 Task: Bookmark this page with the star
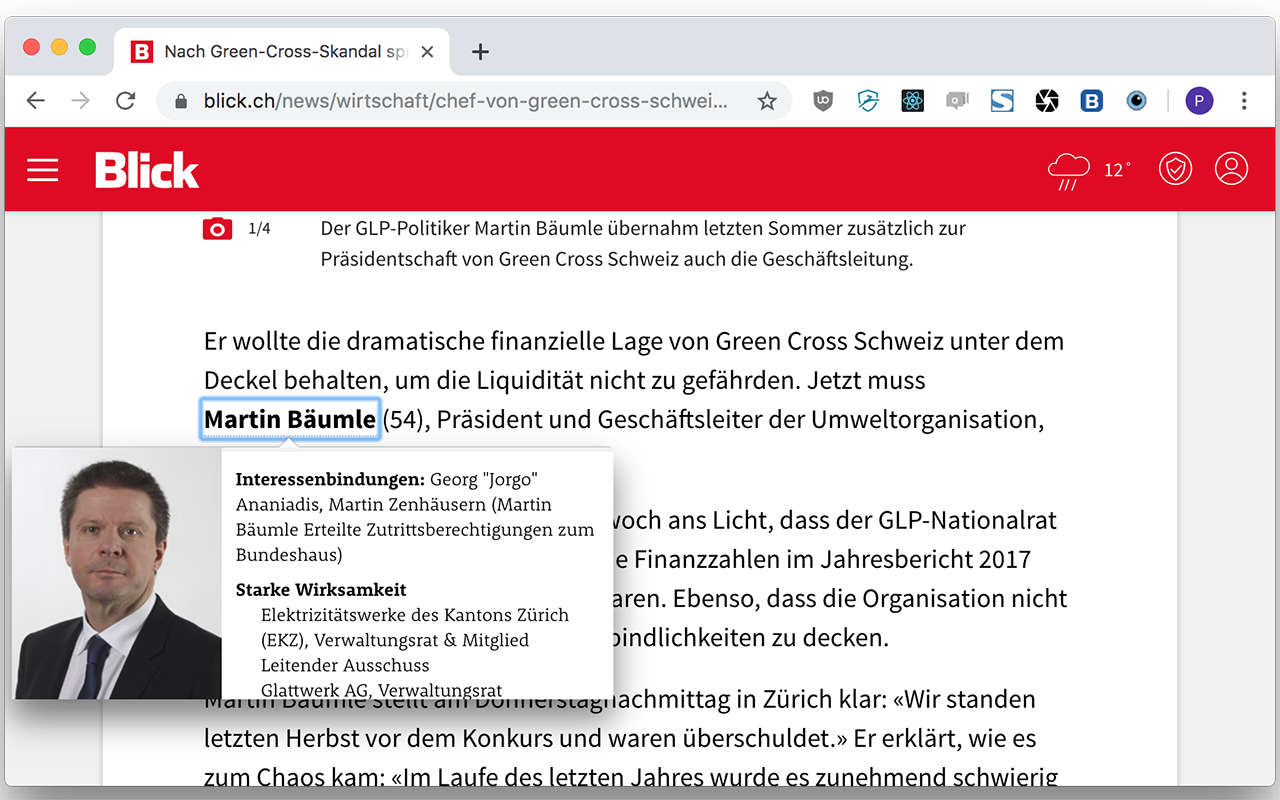pyautogui.click(x=767, y=100)
